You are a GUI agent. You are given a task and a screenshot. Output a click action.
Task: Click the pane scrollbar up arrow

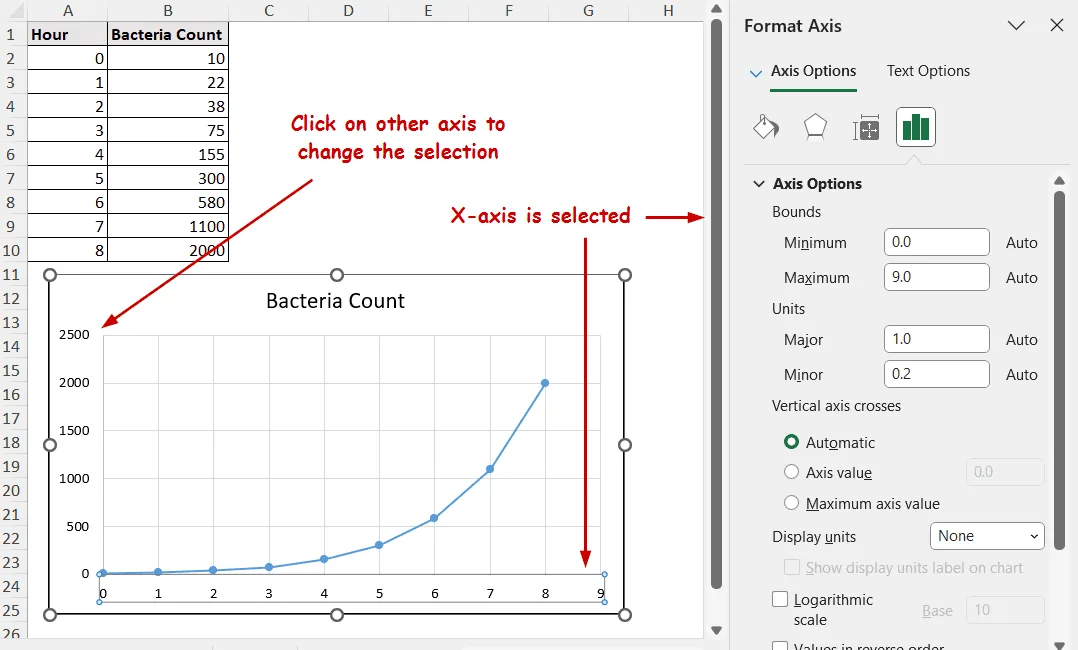tap(1059, 181)
